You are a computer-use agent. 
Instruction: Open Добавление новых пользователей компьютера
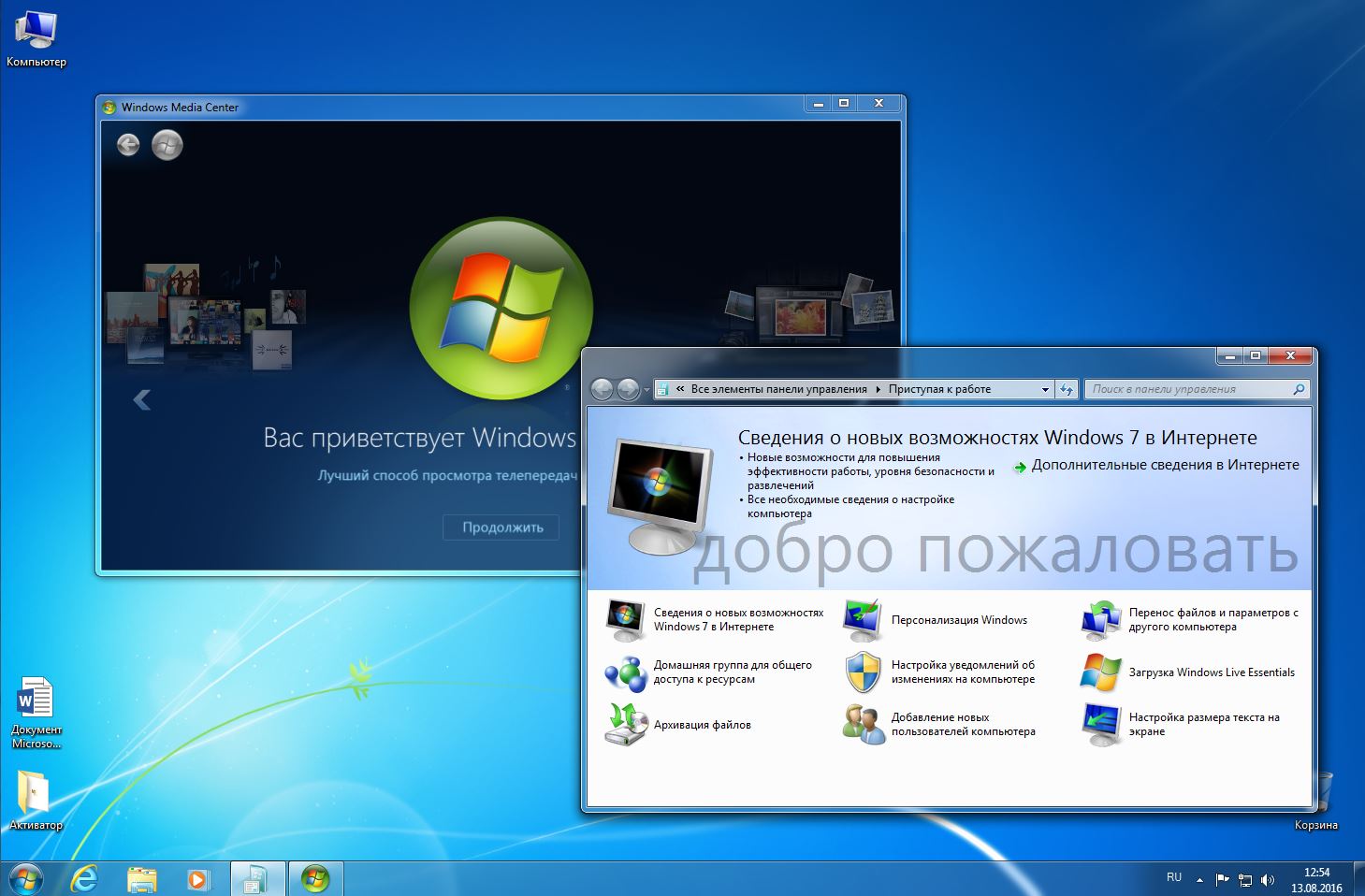point(939,725)
